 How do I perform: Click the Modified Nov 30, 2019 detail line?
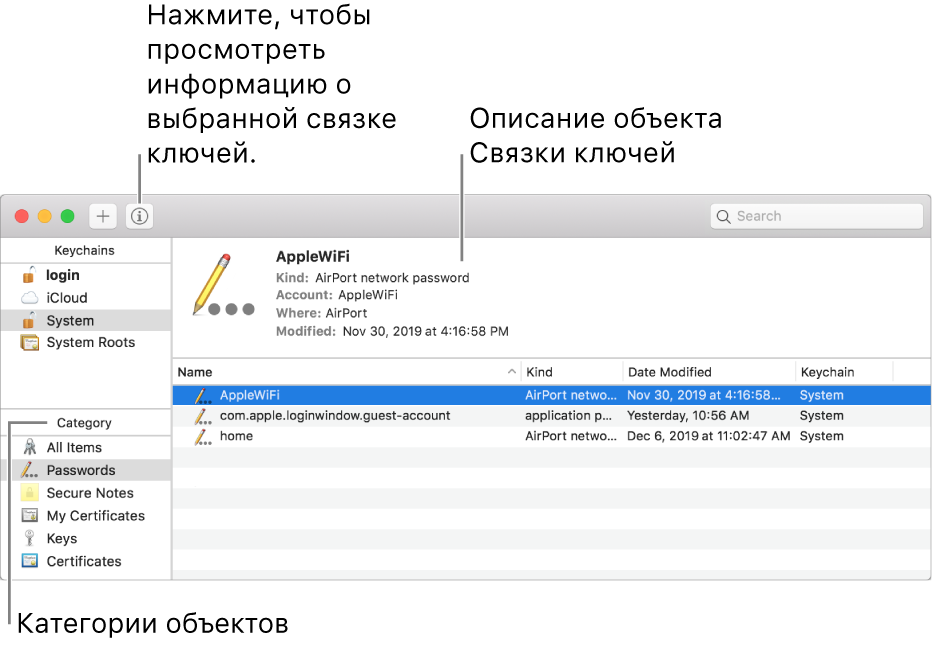point(393,331)
